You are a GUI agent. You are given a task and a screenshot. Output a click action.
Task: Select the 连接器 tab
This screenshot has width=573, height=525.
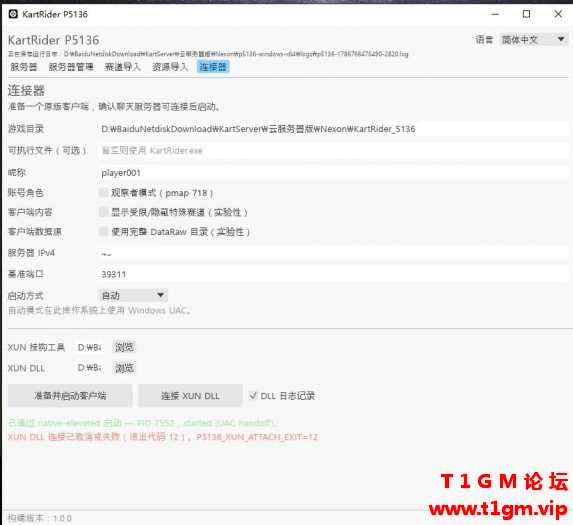point(213,67)
